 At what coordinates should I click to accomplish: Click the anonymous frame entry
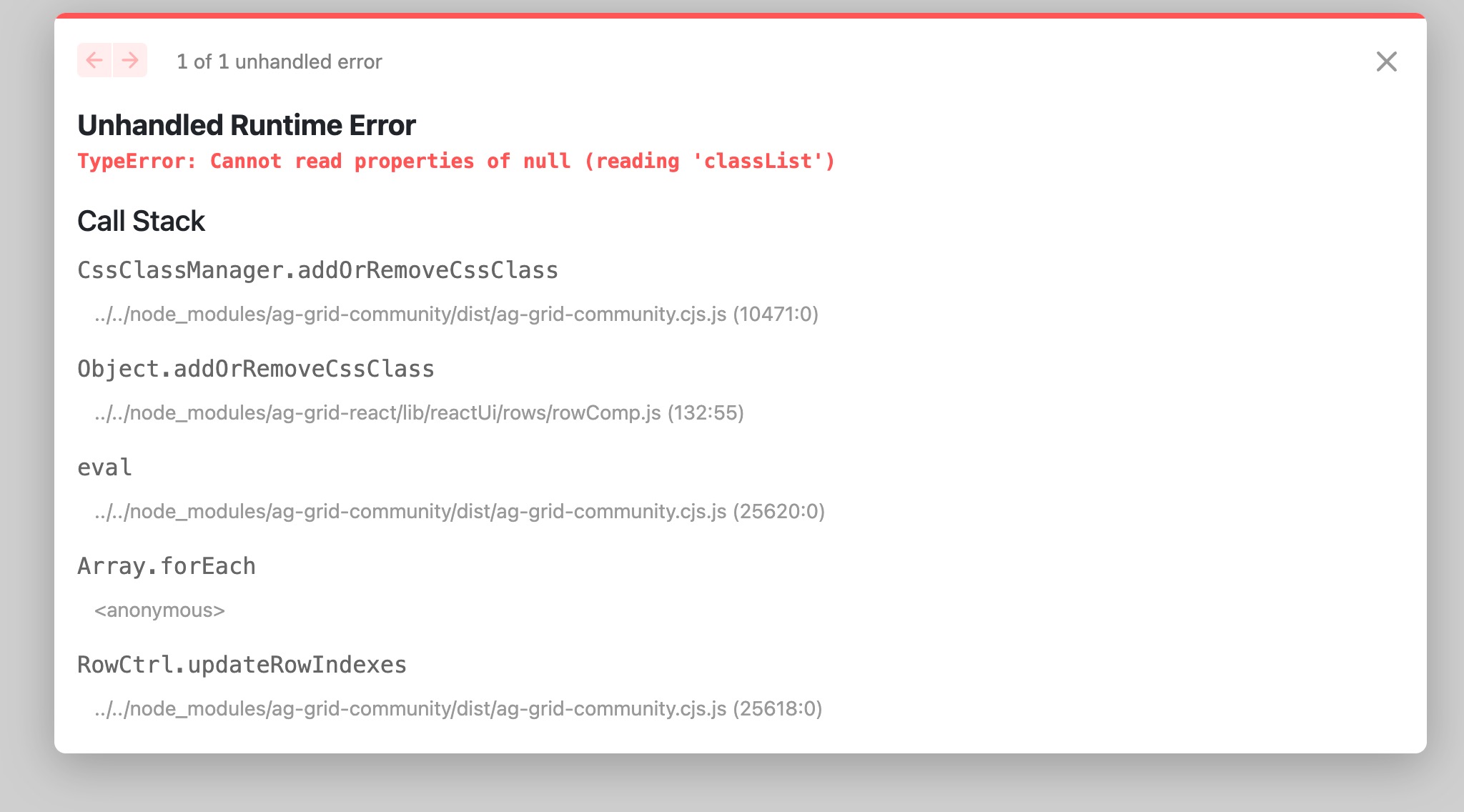[159, 610]
